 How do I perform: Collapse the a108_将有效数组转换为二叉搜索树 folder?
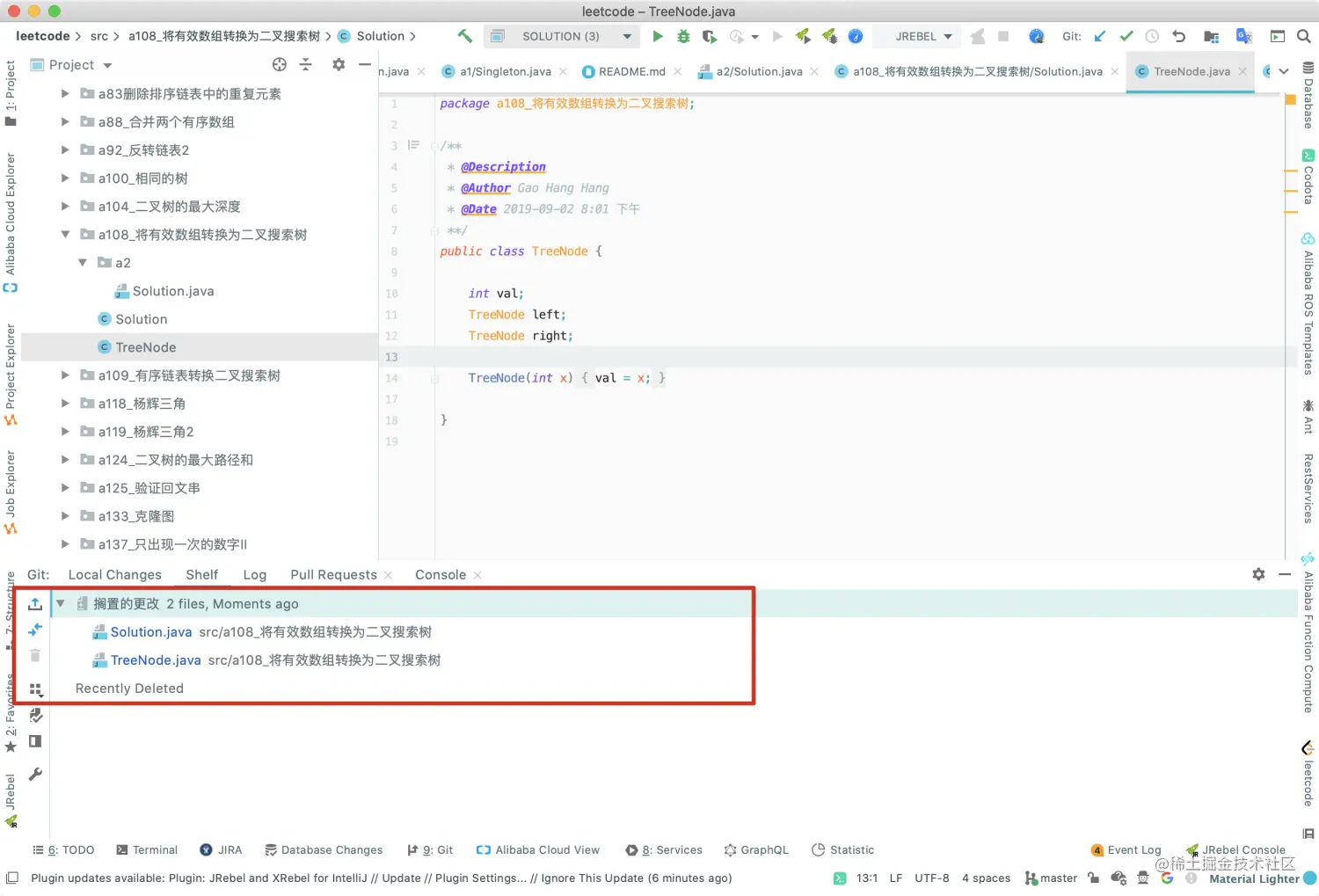pyautogui.click(x=65, y=235)
